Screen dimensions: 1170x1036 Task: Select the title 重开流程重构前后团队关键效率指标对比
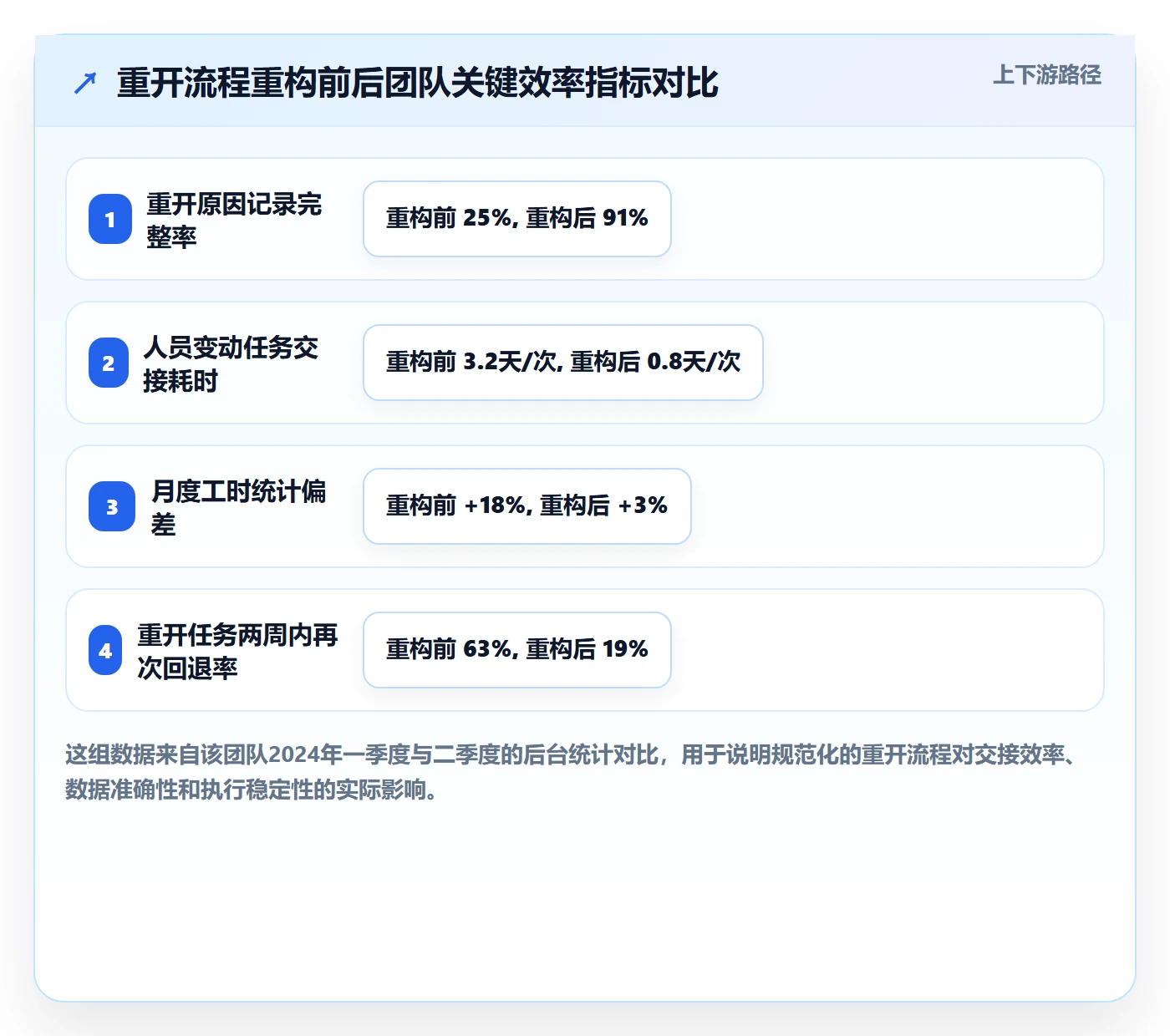[417, 83]
